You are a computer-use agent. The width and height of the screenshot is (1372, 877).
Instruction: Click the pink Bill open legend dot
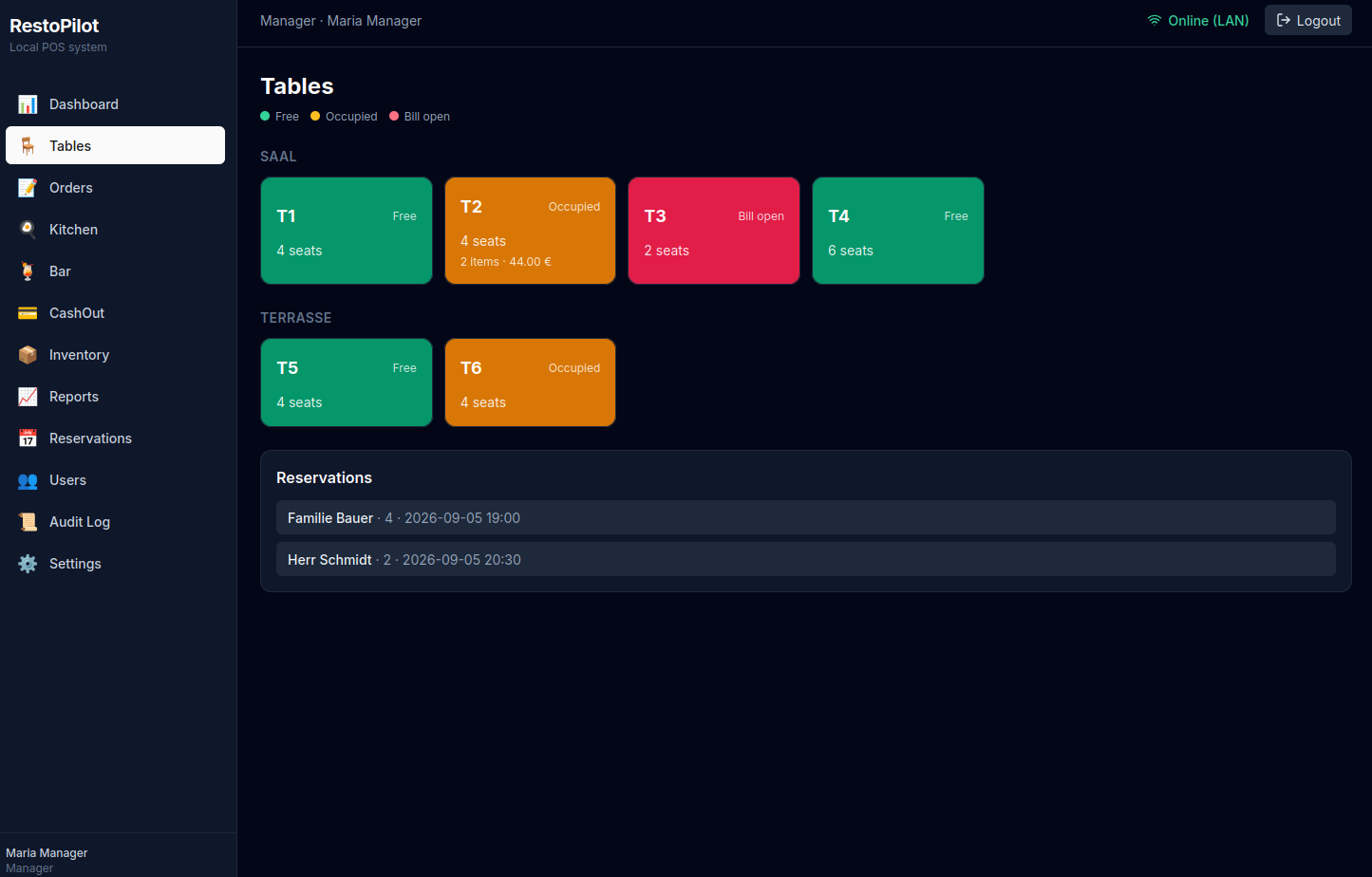394,117
